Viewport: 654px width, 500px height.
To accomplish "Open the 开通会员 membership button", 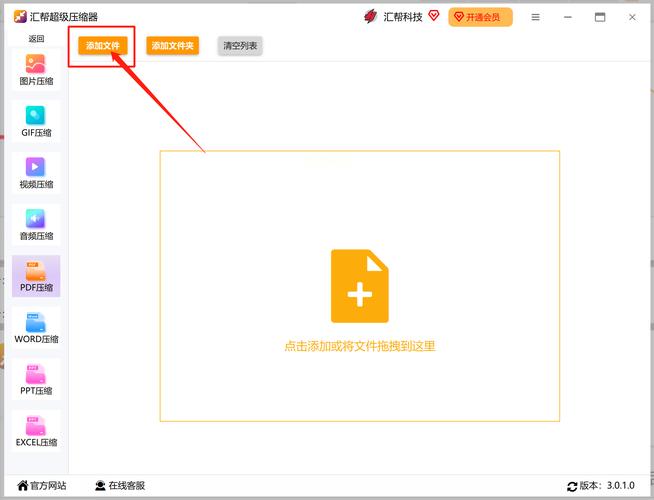I will [481, 17].
